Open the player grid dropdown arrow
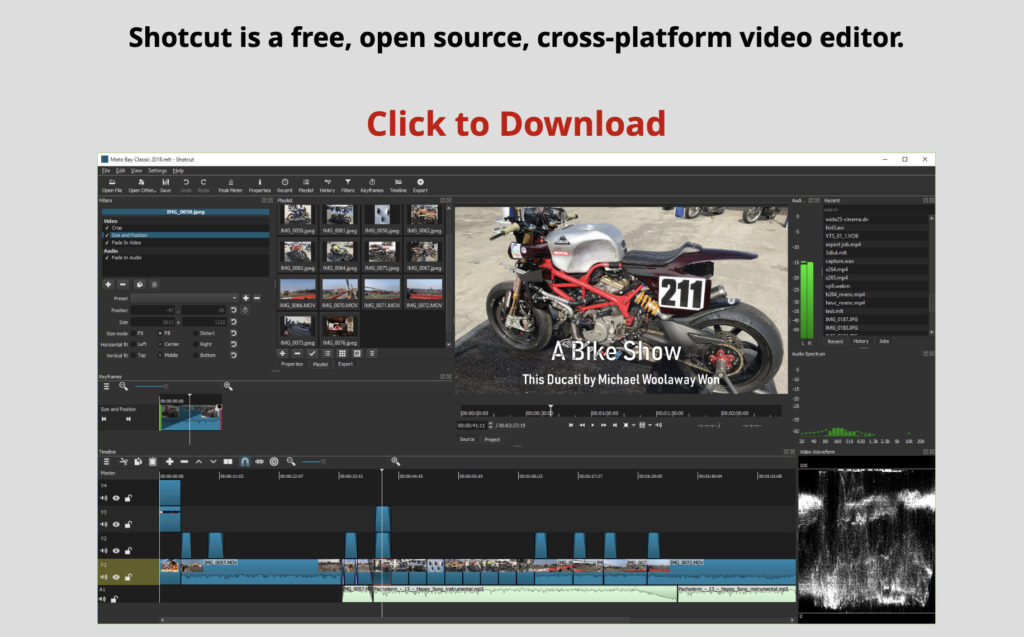 650,425
